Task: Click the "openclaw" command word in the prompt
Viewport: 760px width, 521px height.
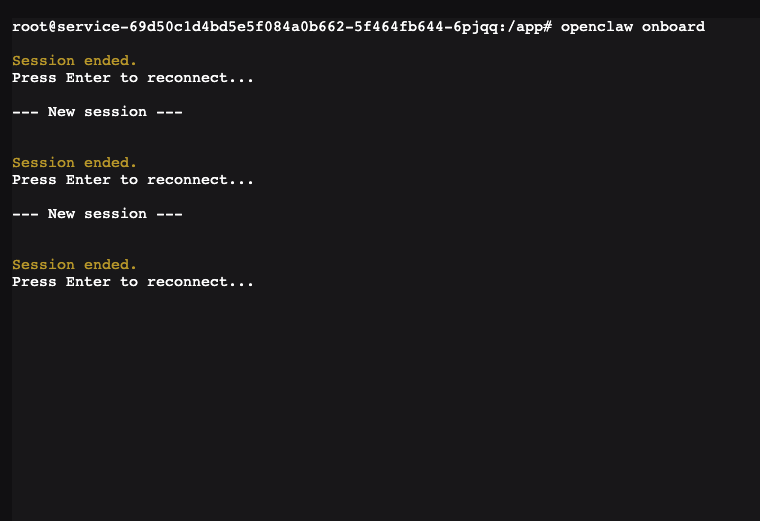Action: (x=591, y=27)
